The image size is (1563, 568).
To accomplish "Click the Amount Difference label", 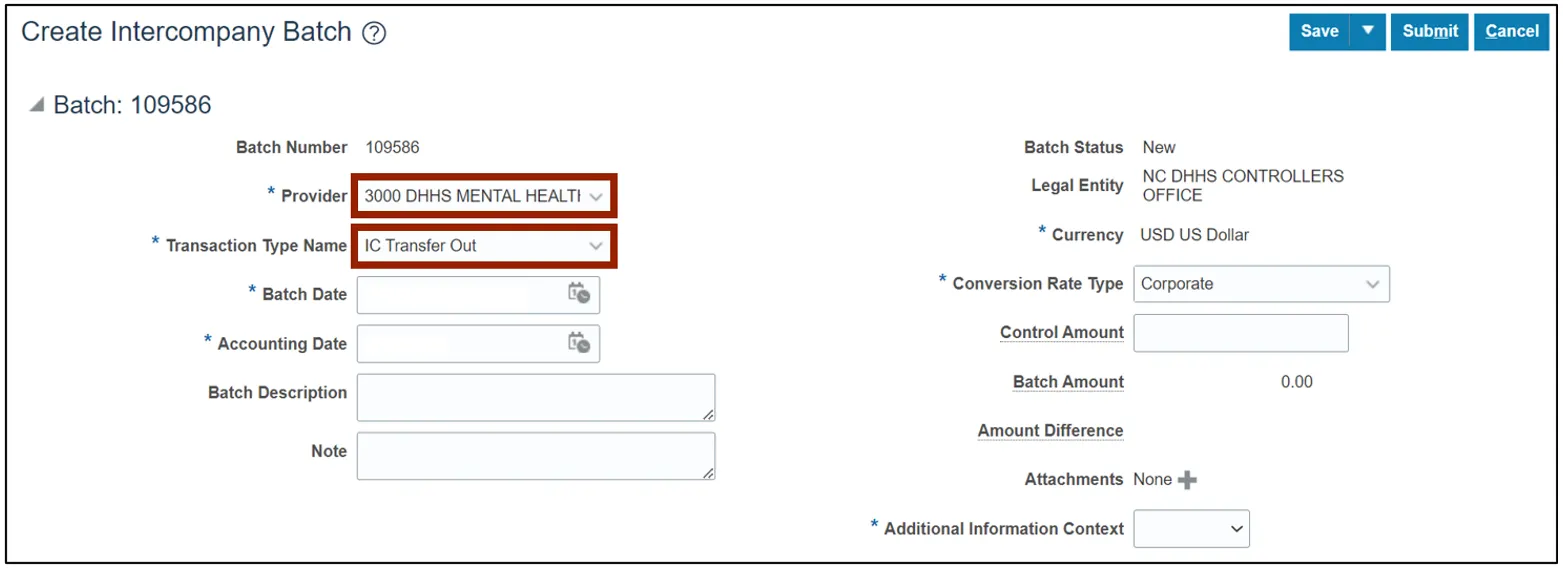I will point(1050,431).
